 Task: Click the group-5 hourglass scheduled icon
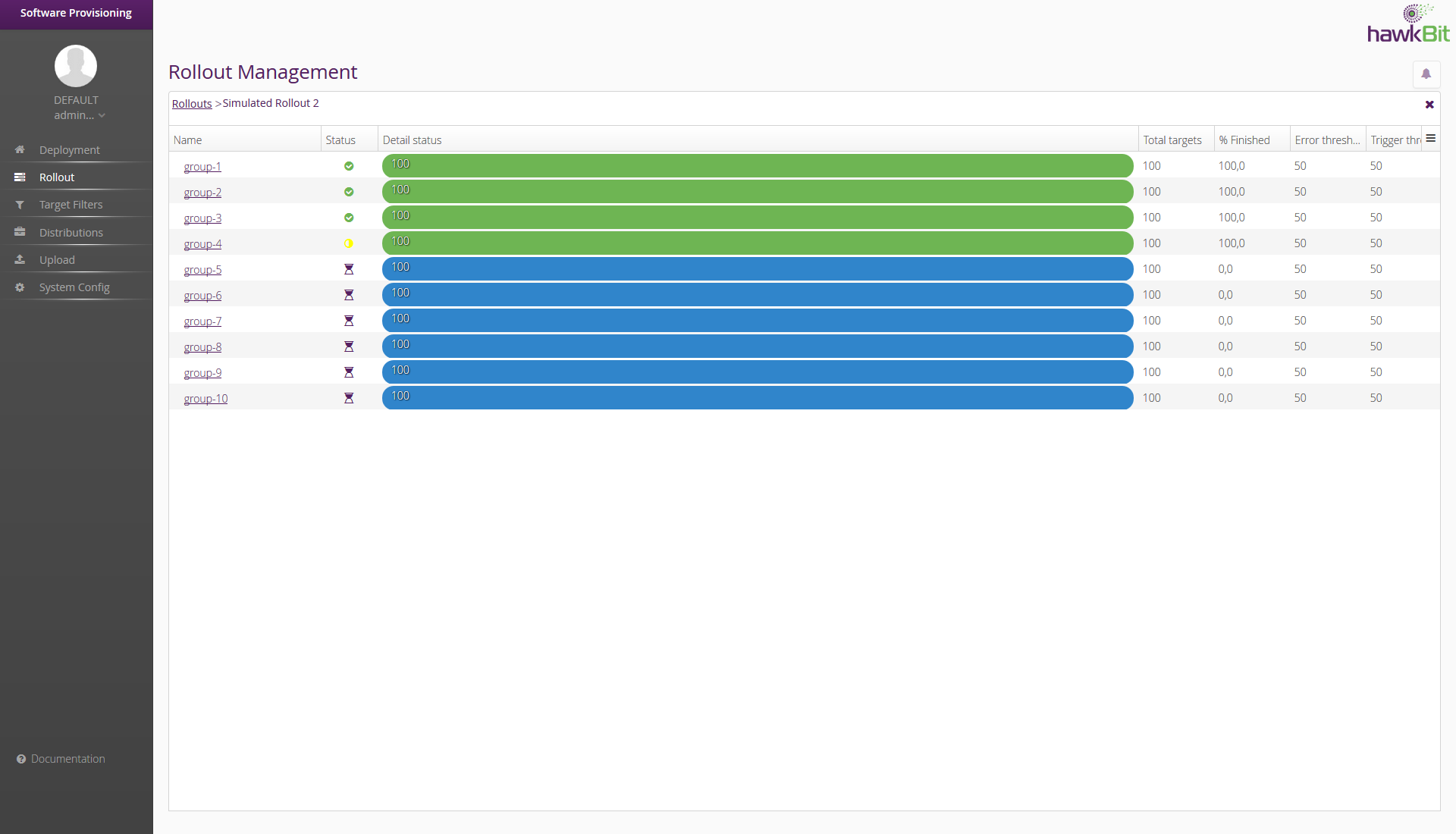349,269
